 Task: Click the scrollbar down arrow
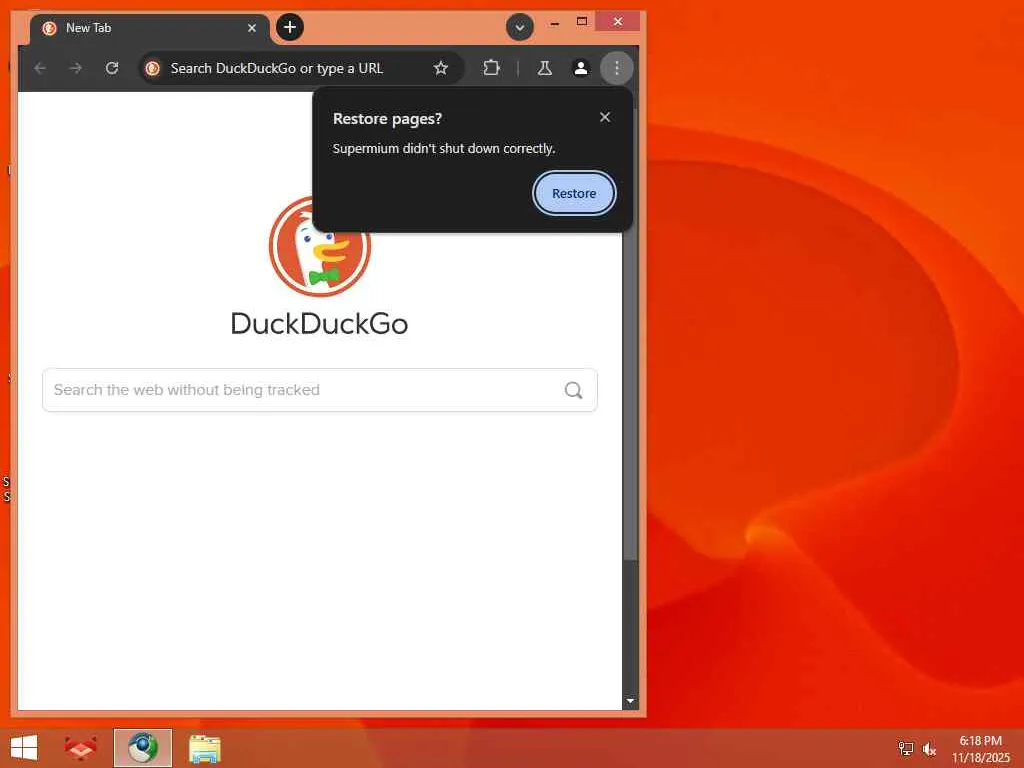pos(630,701)
